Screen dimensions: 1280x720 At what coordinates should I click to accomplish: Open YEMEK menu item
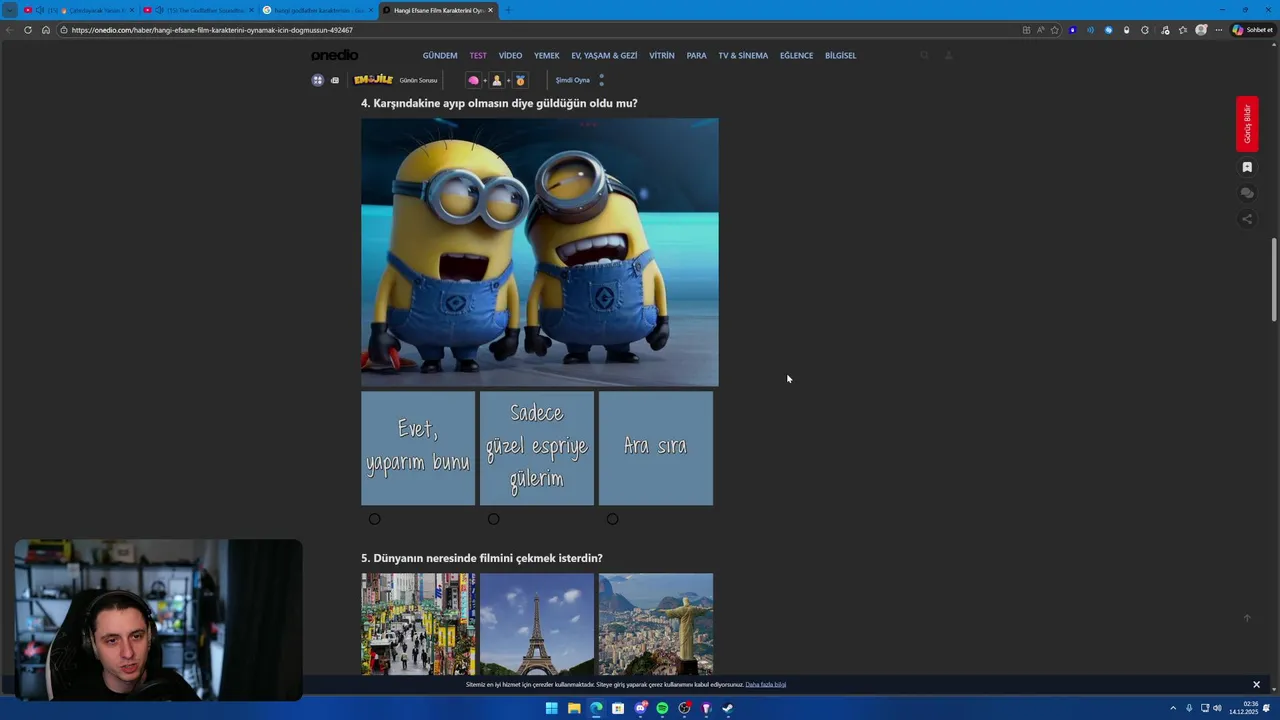(546, 55)
